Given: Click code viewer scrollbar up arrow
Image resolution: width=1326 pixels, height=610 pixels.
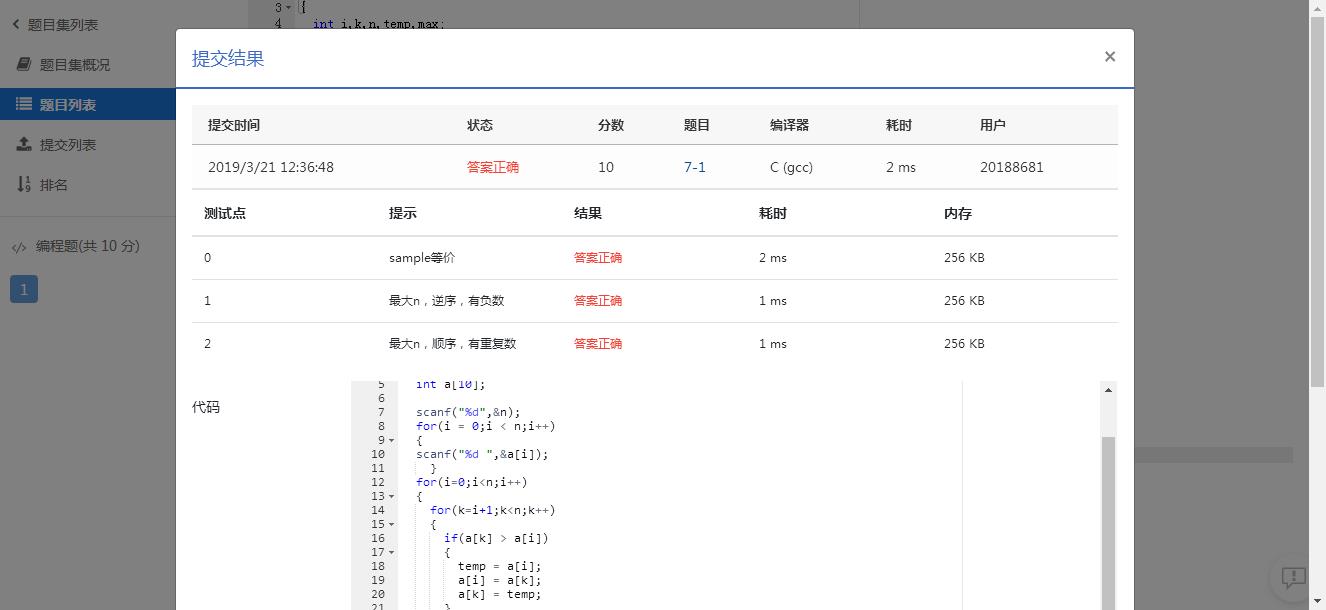Looking at the screenshot, I should pos(1108,390).
